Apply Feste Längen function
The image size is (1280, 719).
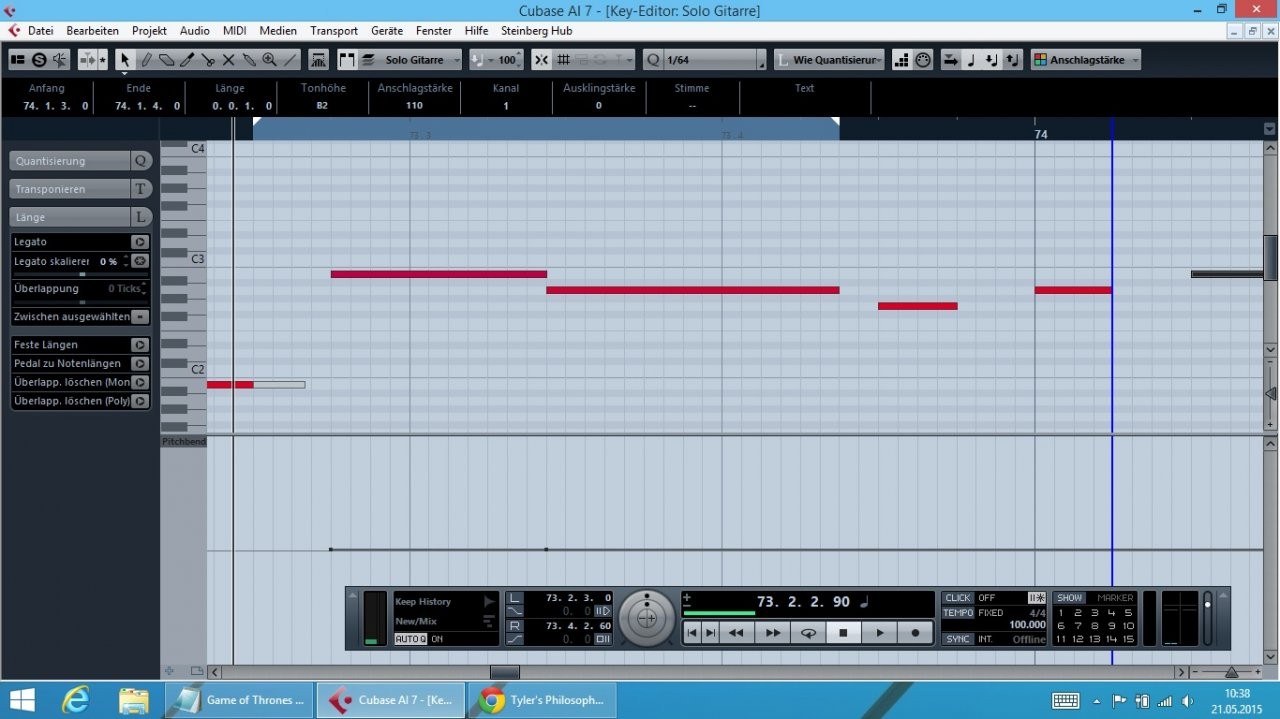tap(140, 345)
